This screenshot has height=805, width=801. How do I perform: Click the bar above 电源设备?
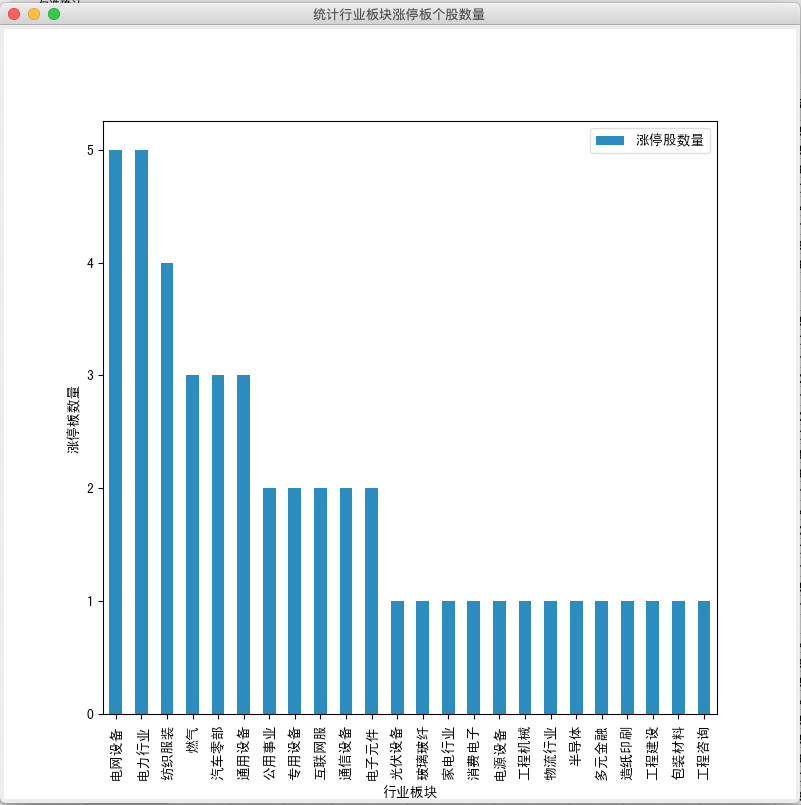pos(500,658)
